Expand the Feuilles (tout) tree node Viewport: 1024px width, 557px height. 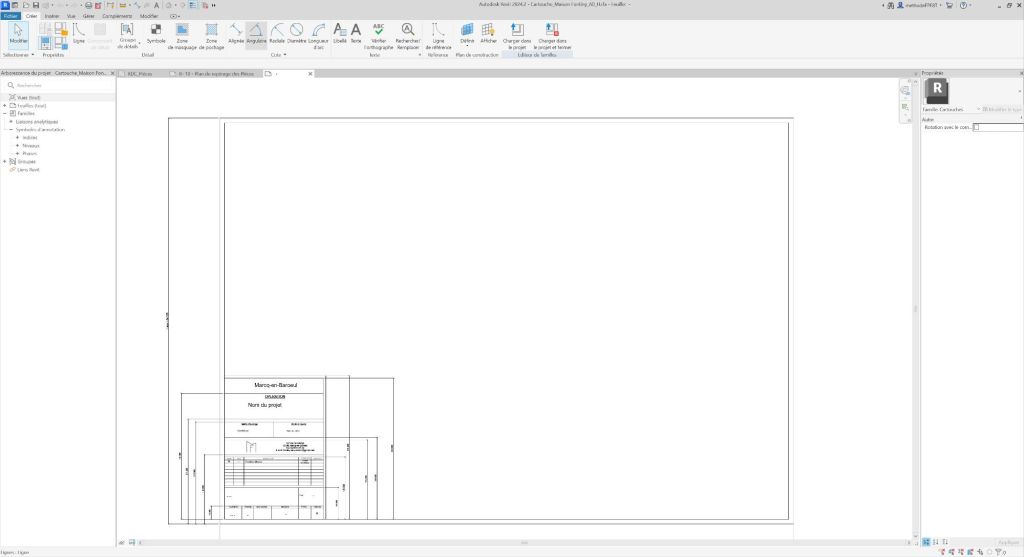pos(5,105)
